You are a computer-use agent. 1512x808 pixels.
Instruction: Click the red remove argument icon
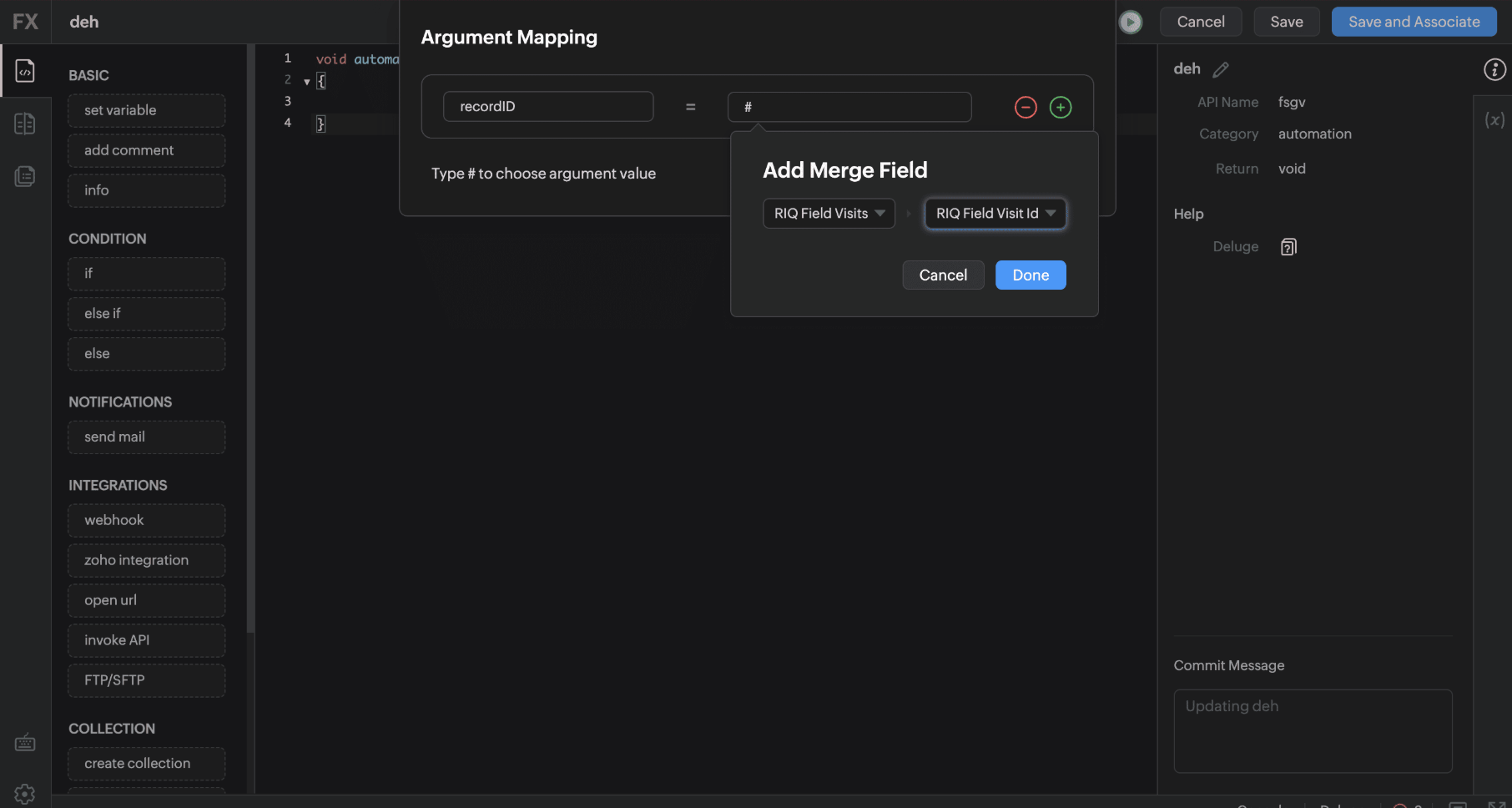click(1026, 108)
